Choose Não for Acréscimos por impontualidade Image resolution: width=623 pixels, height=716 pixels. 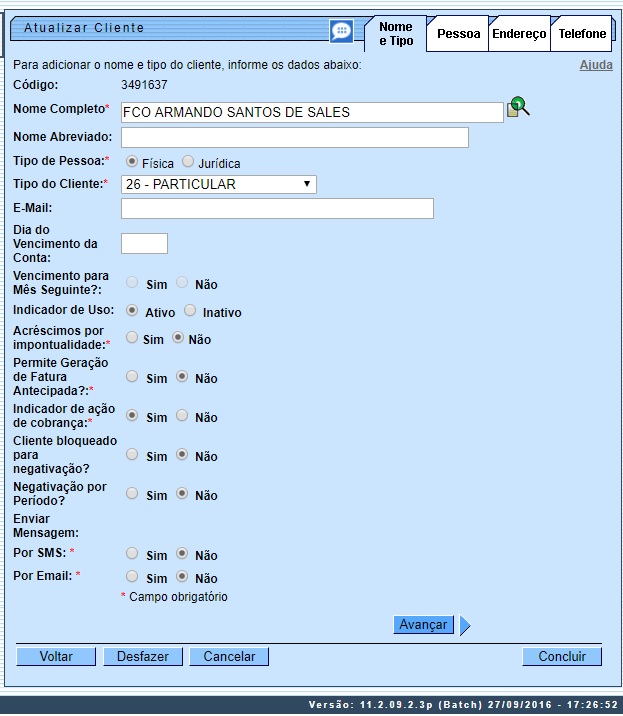(x=178, y=337)
